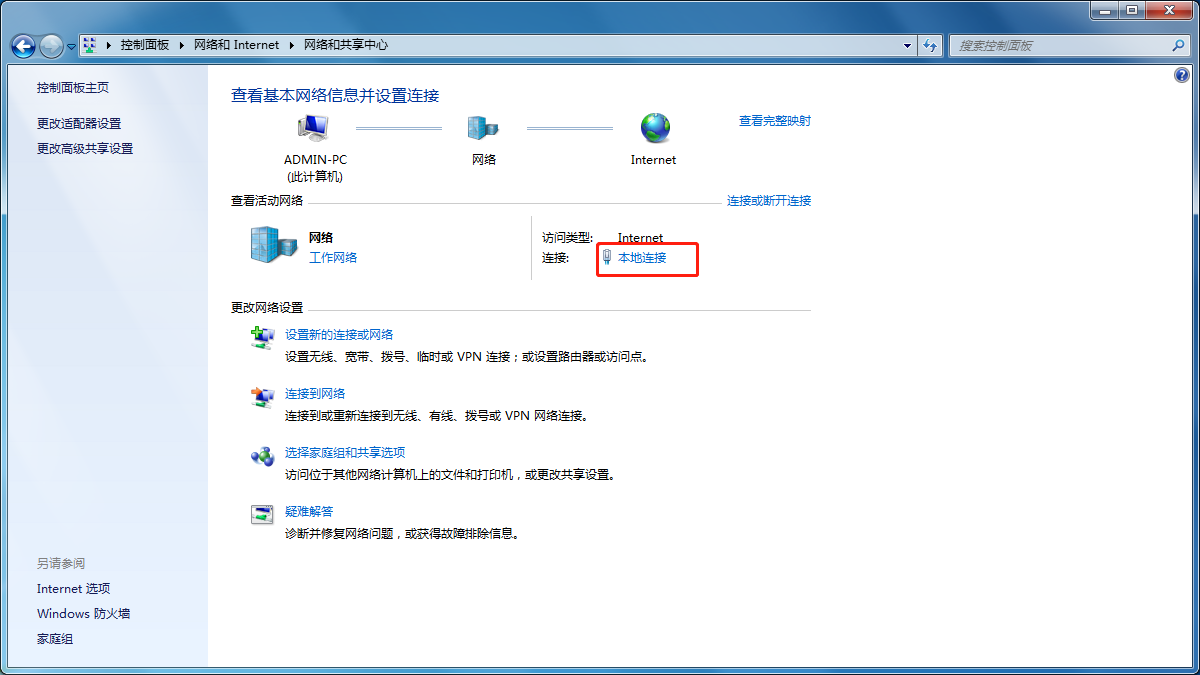
Task: Select 网络和 Internet in the breadcrumb
Action: click(x=236, y=44)
